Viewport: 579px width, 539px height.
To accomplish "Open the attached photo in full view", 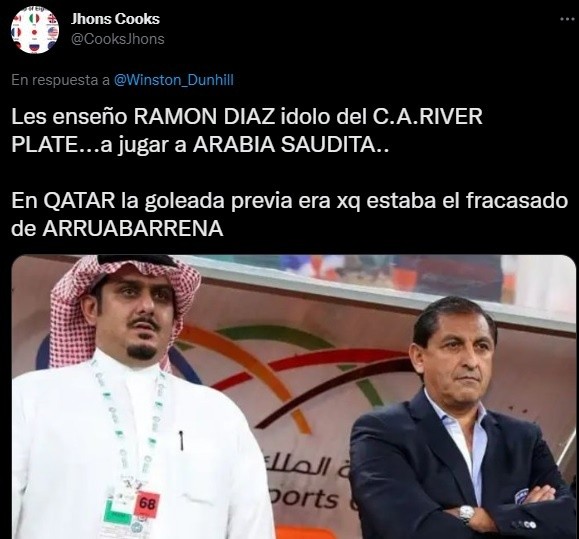I will pyautogui.click(x=294, y=397).
